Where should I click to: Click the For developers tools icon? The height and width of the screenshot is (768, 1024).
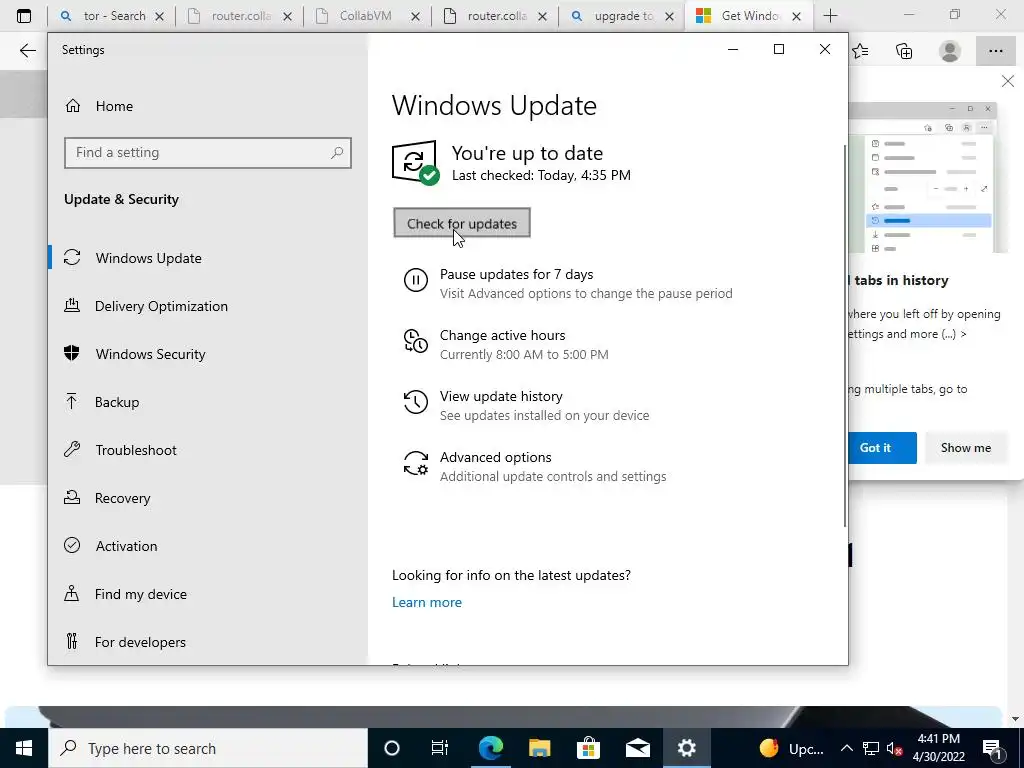point(72,641)
